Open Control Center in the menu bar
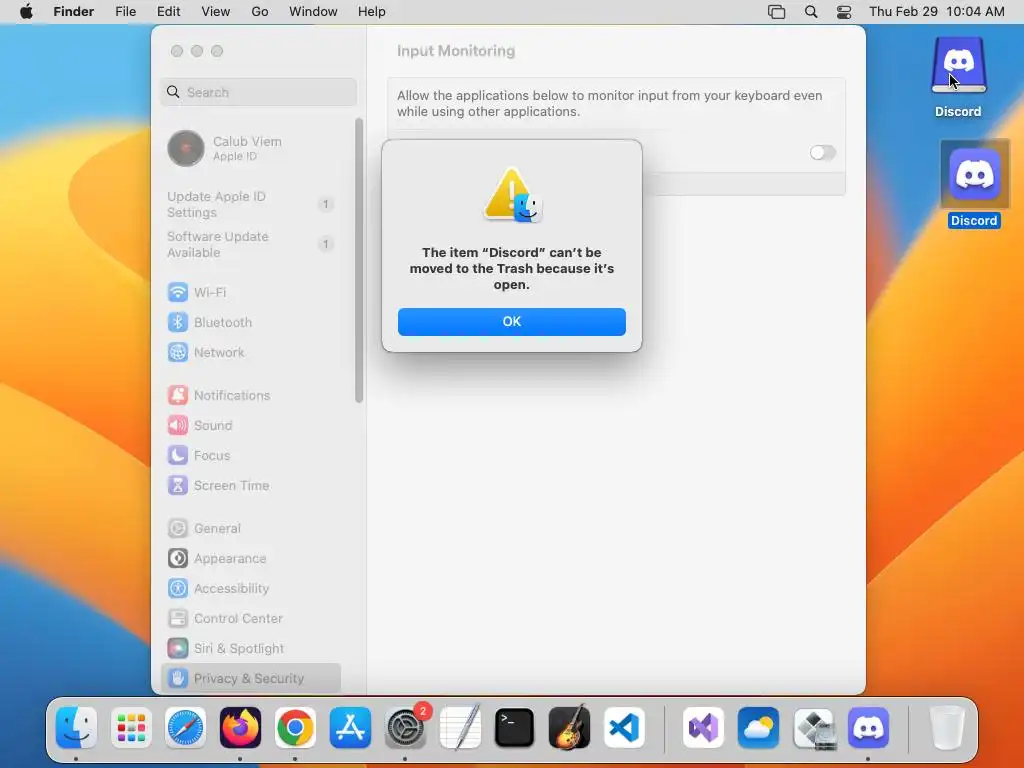 (x=844, y=12)
